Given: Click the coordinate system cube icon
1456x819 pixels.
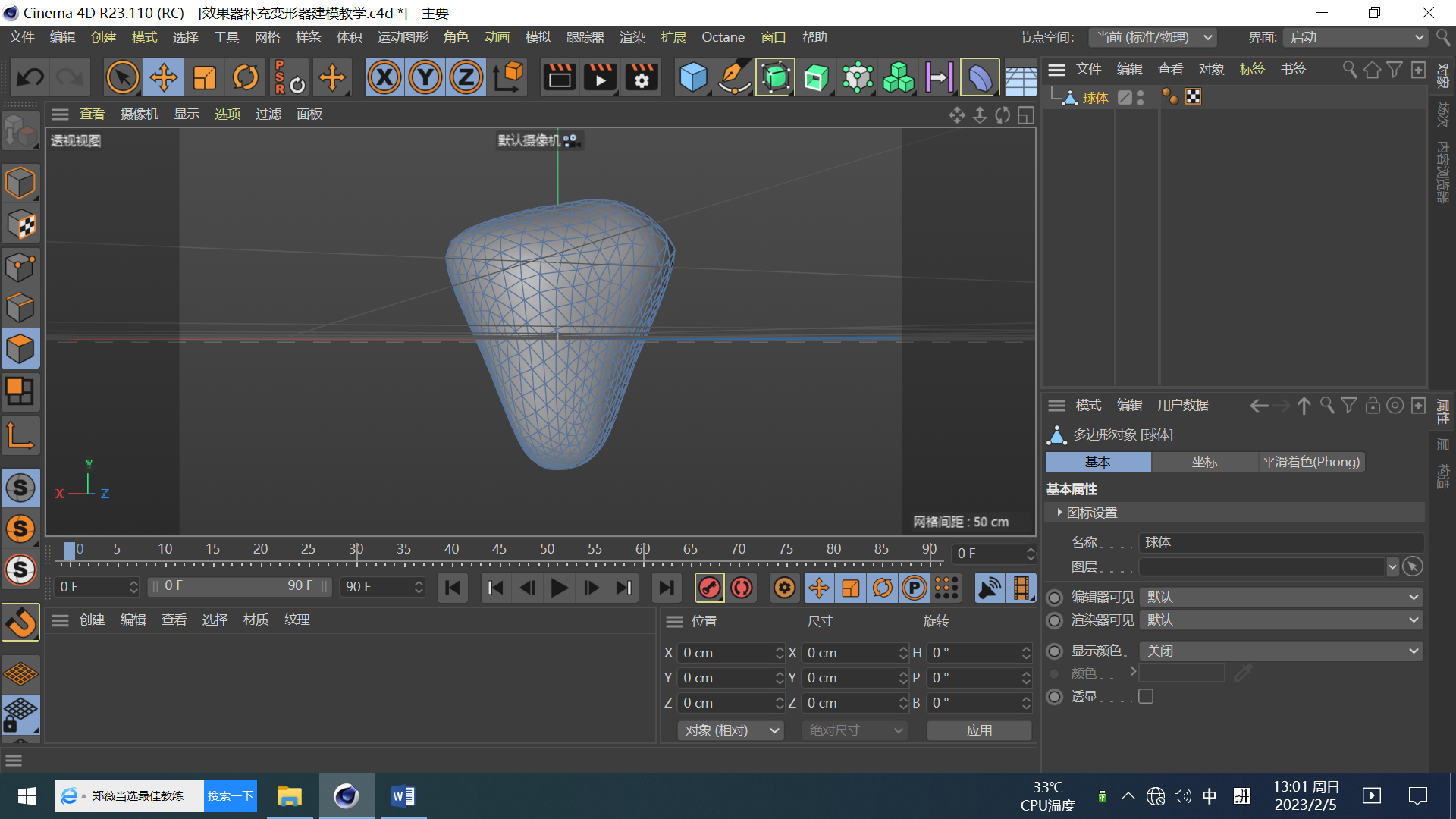Looking at the screenshot, I should click(x=509, y=77).
